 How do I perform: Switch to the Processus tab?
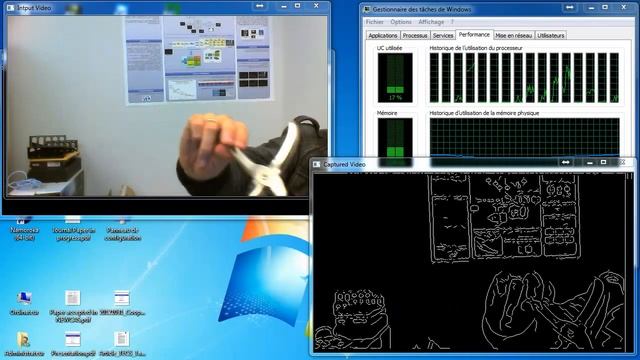click(415, 36)
